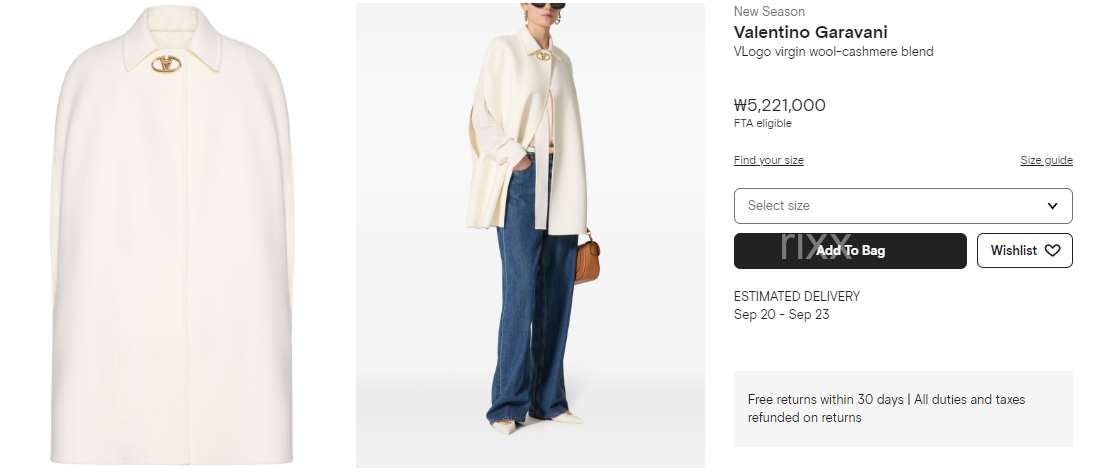Open the Select size dropdown field

point(903,206)
